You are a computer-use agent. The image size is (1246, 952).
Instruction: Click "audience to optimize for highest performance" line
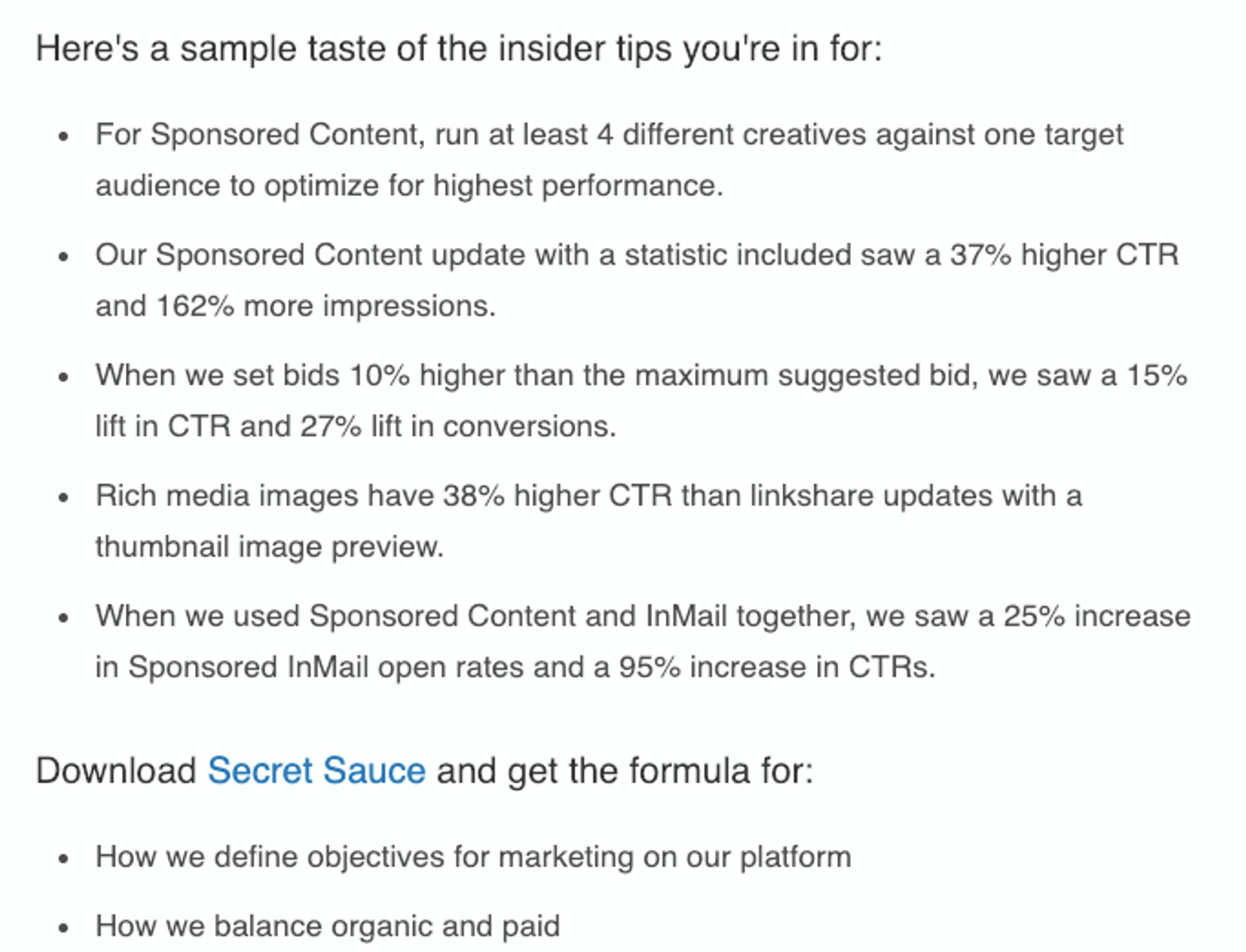(409, 186)
